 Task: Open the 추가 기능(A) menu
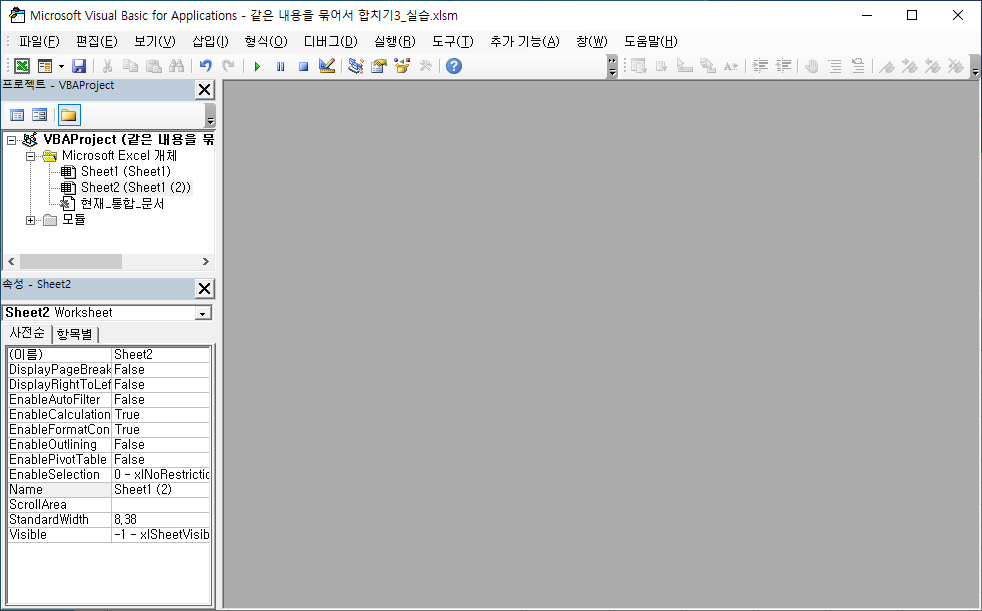point(525,41)
